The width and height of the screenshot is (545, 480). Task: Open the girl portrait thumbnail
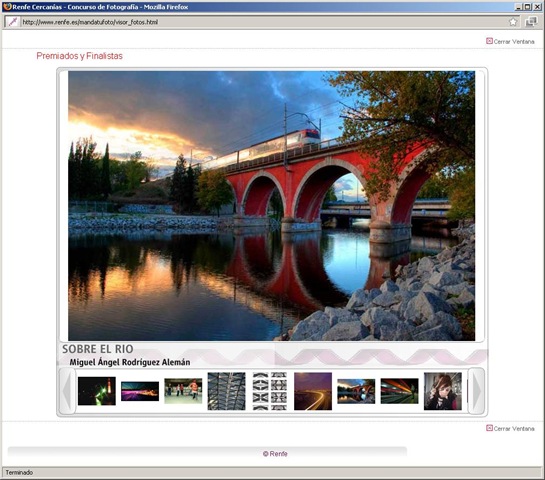click(443, 391)
